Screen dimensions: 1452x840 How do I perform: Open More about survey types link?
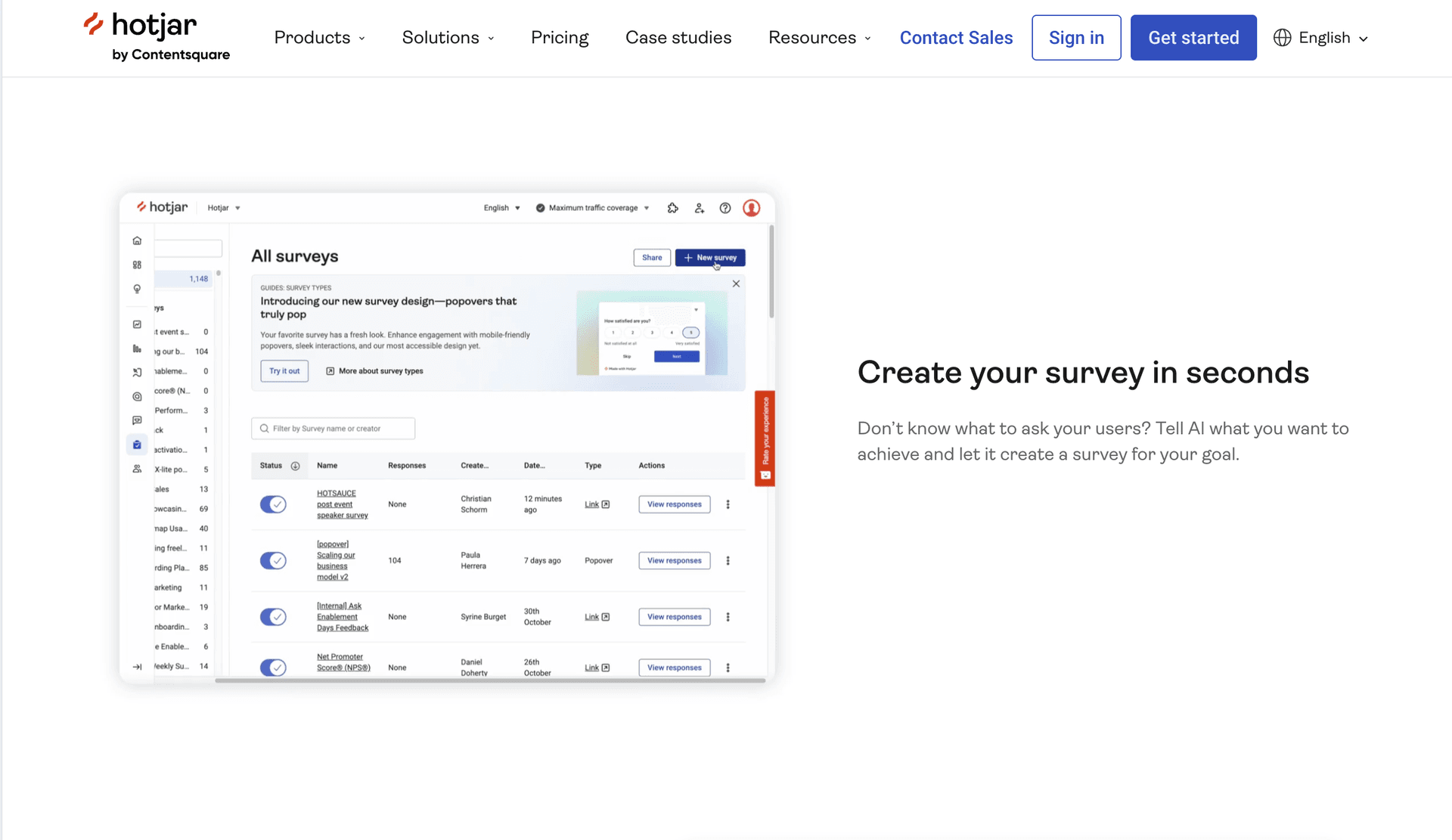374,371
